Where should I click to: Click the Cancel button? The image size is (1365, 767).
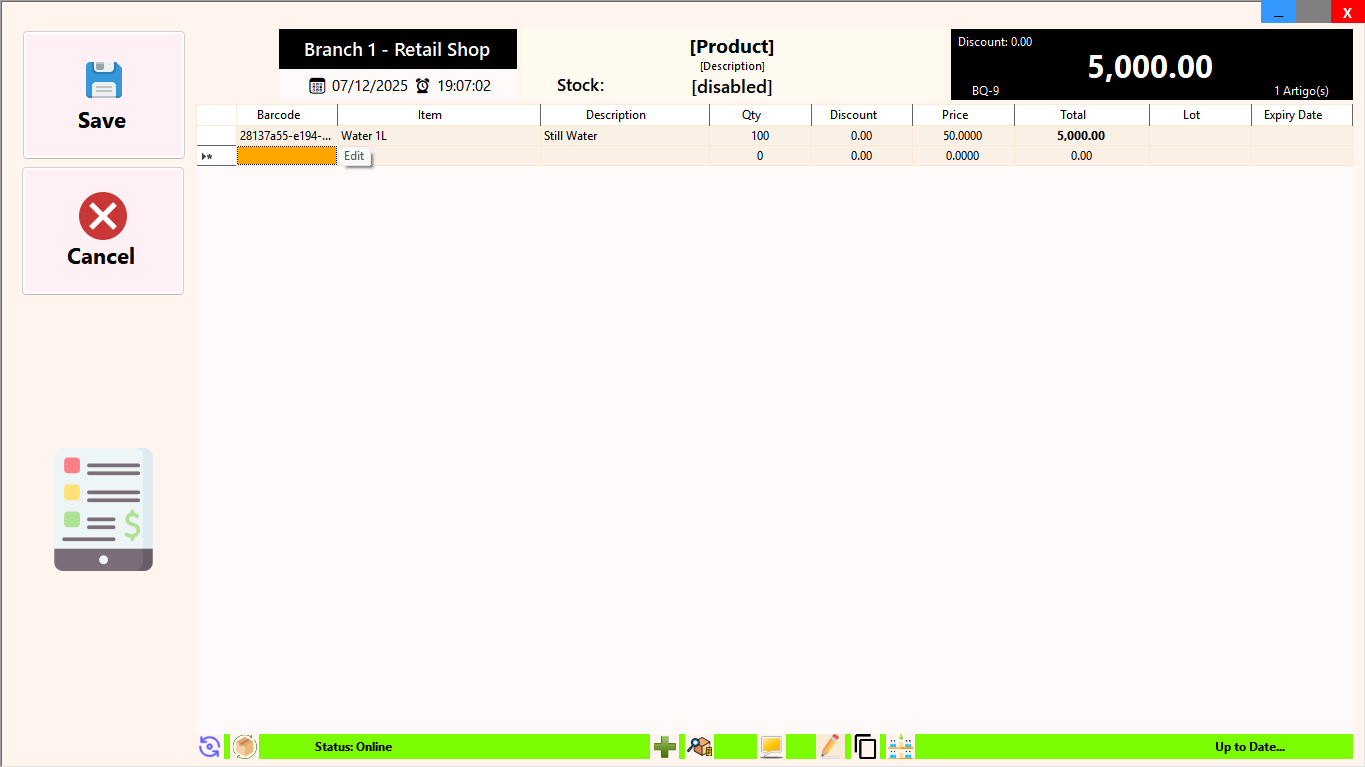103,231
